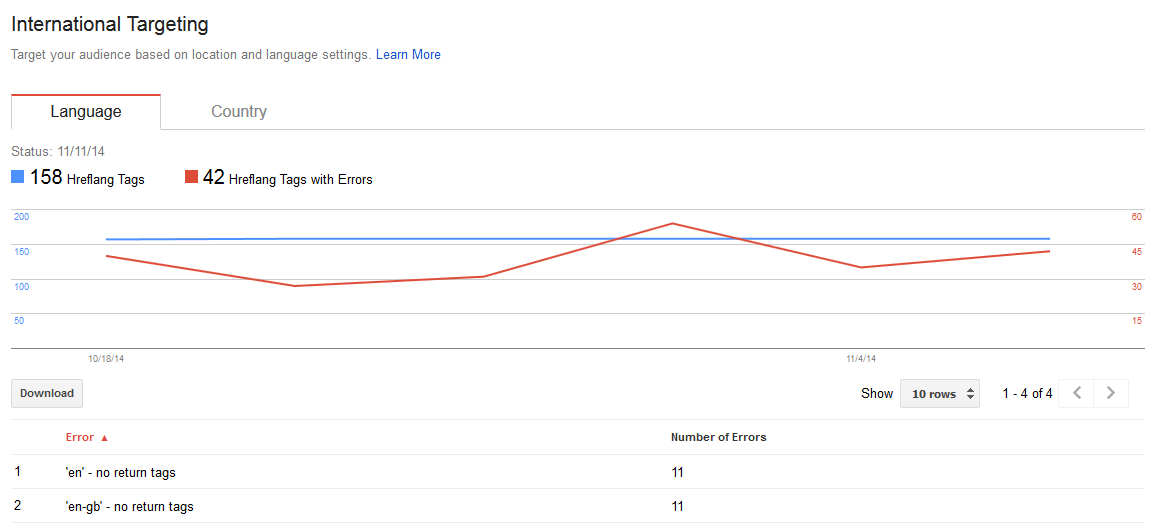Image resolution: width=1157 pixels, height=523 pixels.
Task: Click the 158 Hreflang Tags count
Action: (x=46, y=178)
